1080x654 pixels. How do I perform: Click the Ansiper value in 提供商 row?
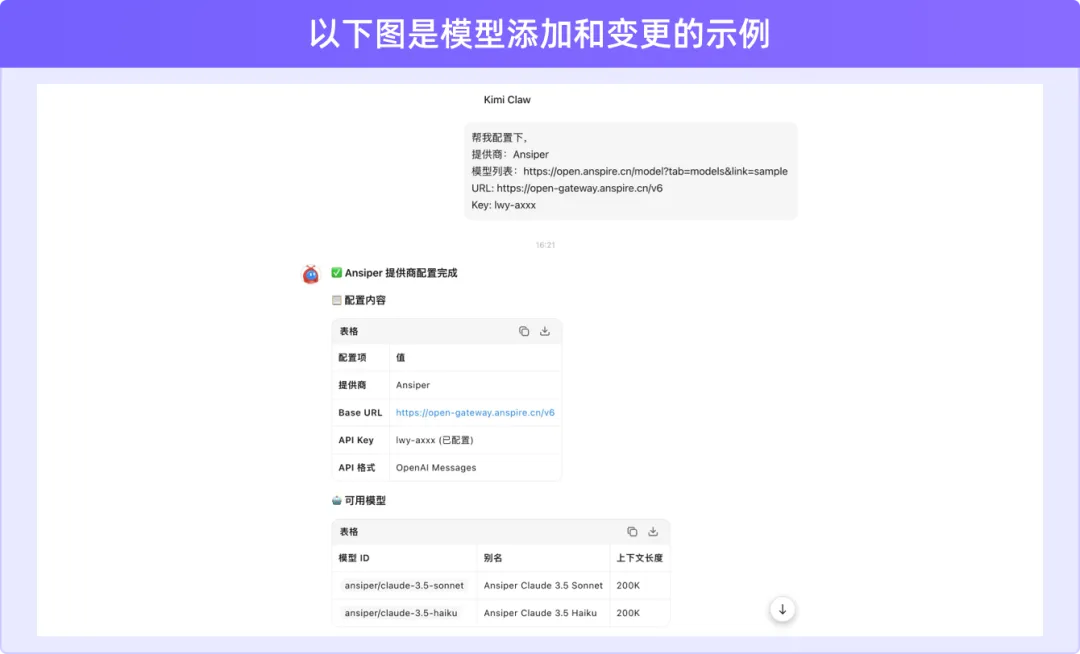[x=413, y=385]
